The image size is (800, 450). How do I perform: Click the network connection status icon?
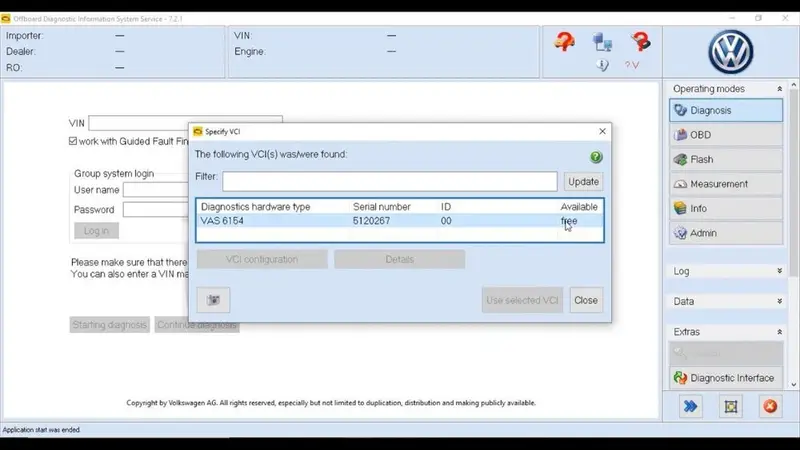tap(602, 42)
